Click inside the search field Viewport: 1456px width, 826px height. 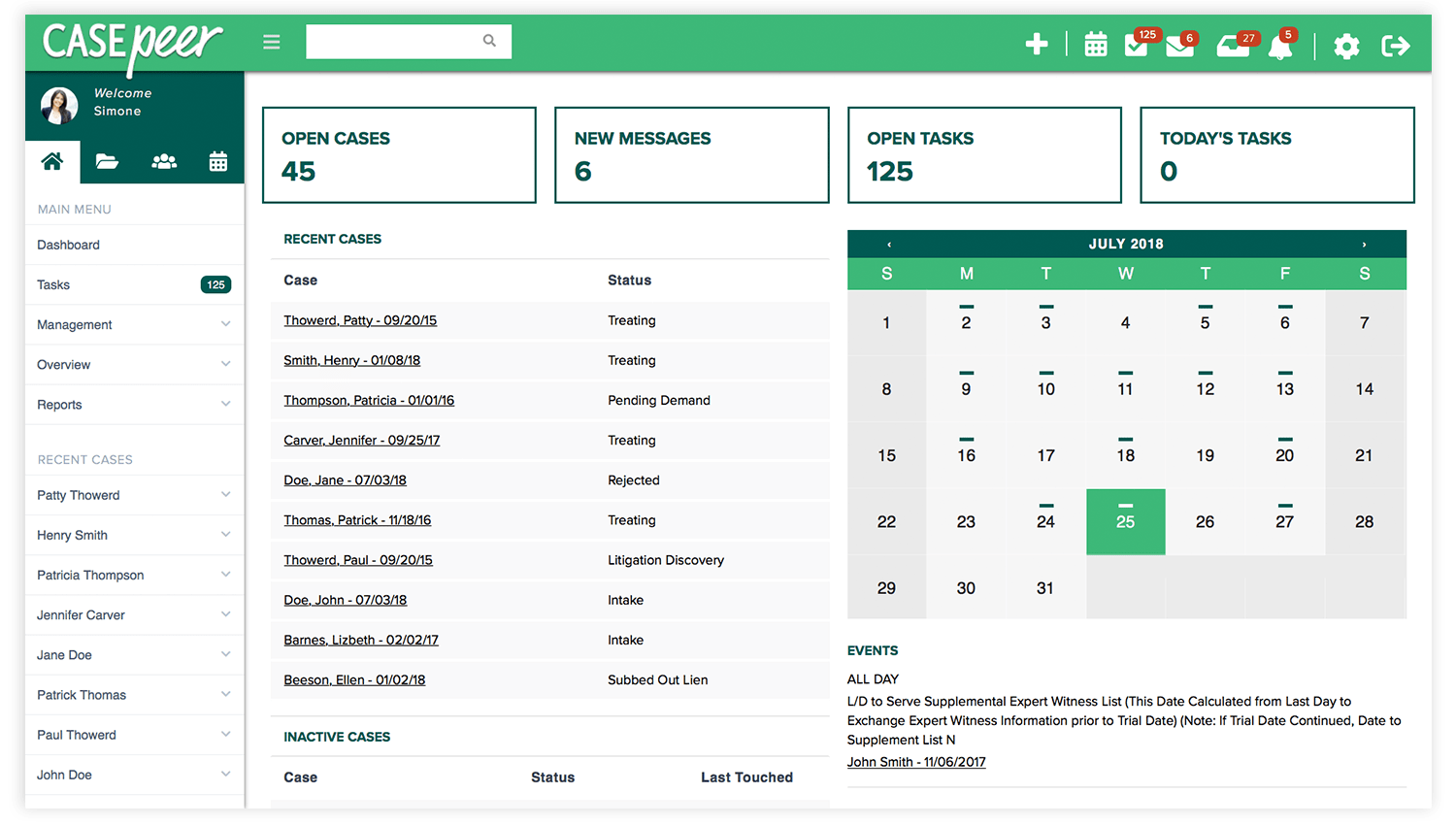tap(398, 42)
